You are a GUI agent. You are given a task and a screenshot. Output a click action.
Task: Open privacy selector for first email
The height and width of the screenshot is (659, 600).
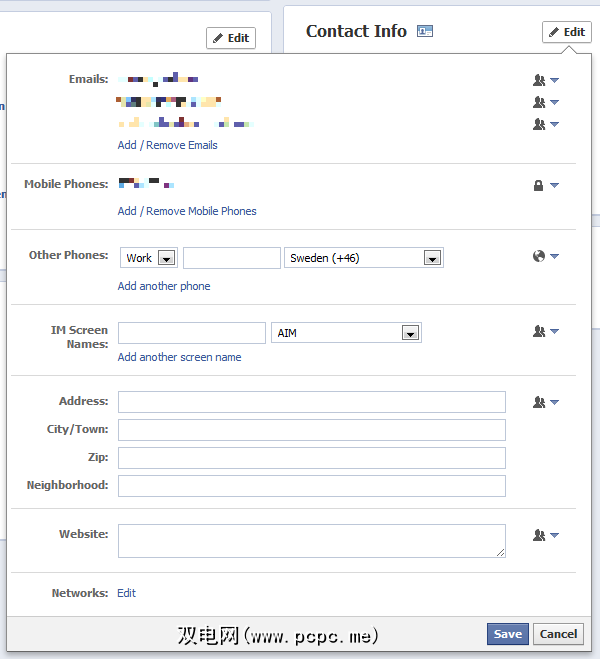tap(545, 80)
